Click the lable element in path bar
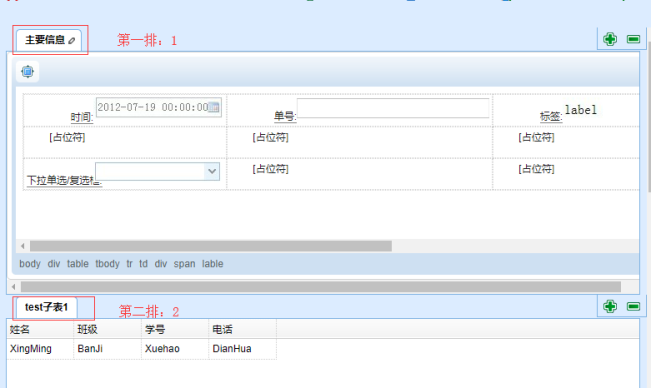 [213, 264]
